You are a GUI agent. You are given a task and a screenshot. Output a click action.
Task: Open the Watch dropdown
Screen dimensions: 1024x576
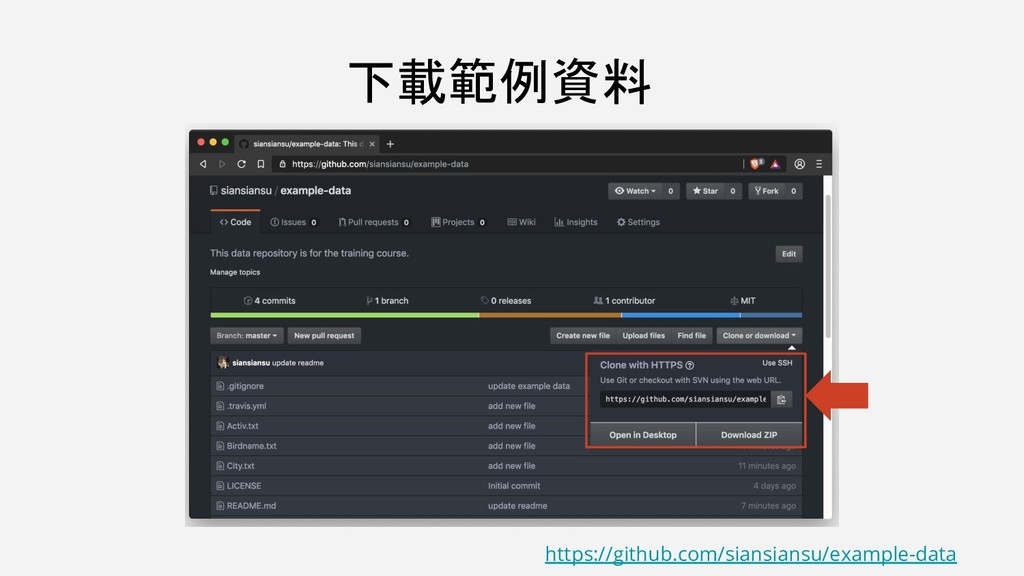[x=635, y=191]
